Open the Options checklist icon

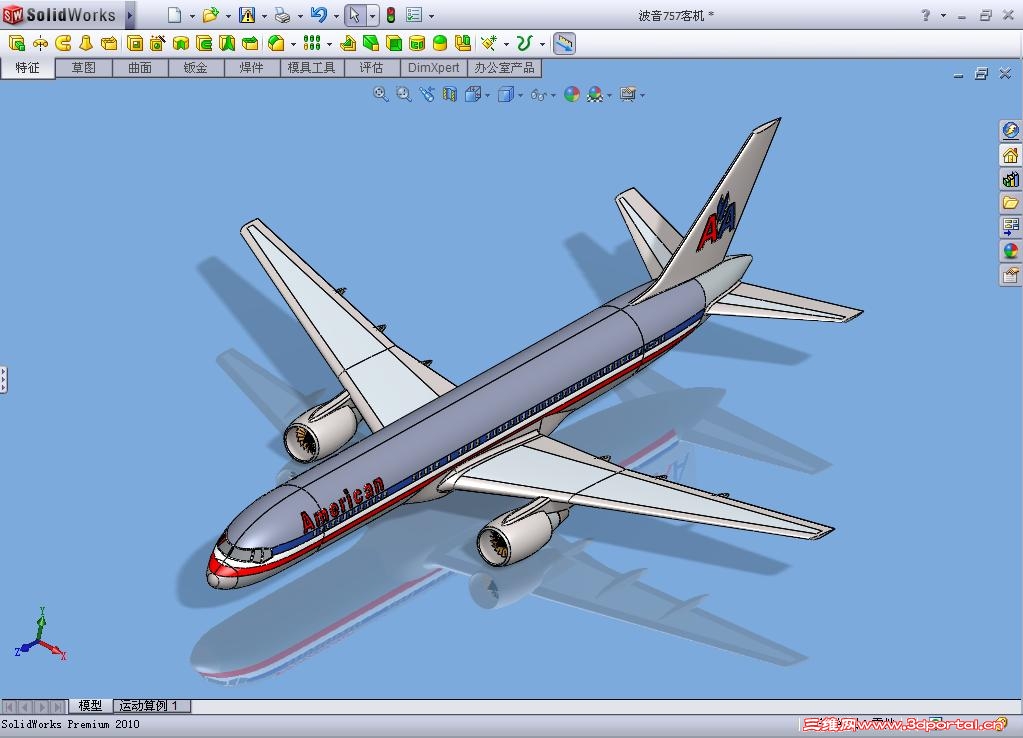click(x=414, y=15)
